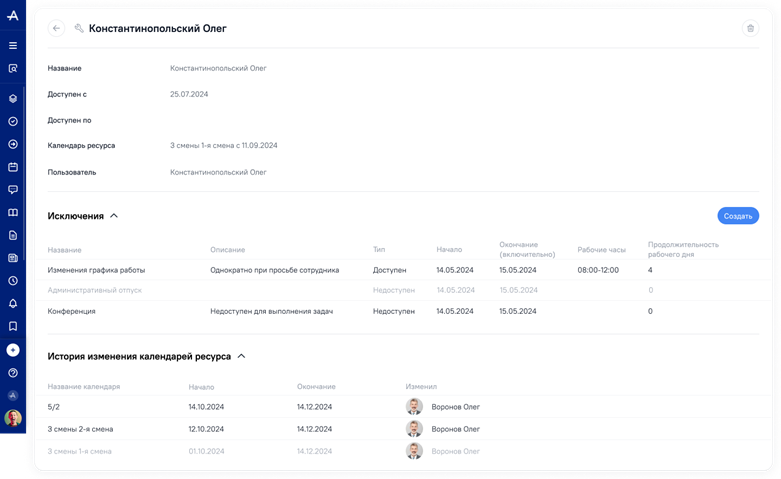Open the bookmark icon in sidebar
This screenshot has height=479, width=781.
pyautogui.click(x=13, y=326)
